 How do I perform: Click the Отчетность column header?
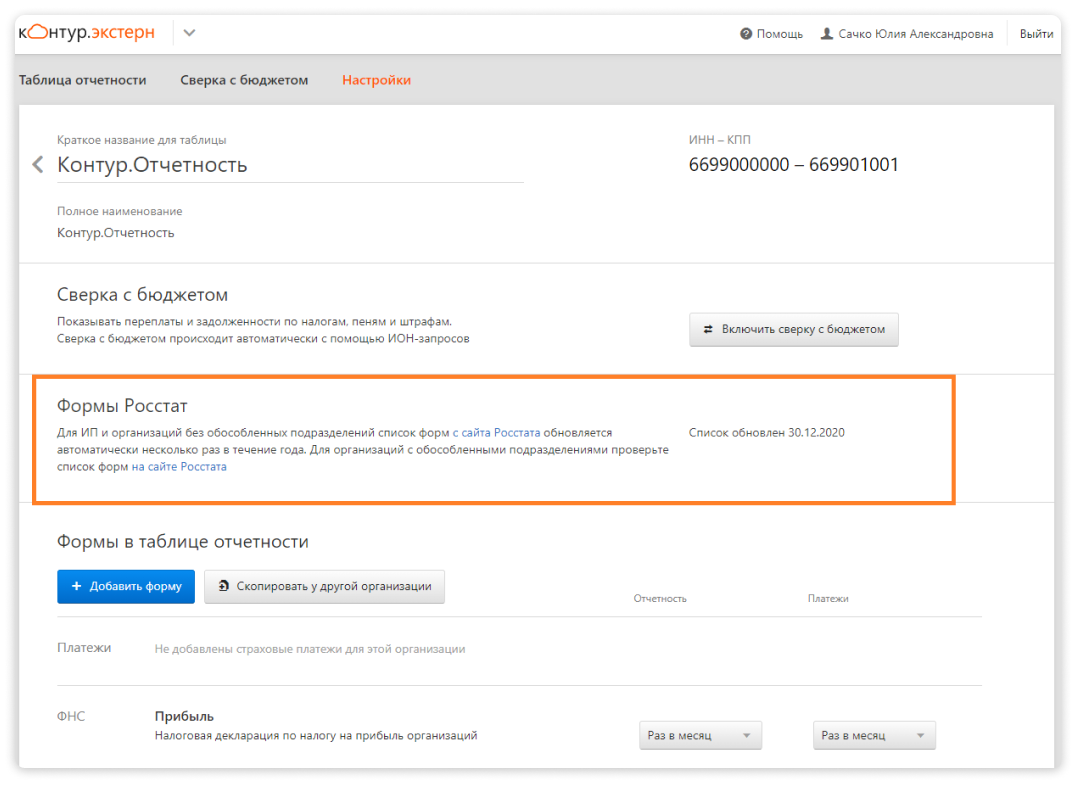click(x=660, y=598)
